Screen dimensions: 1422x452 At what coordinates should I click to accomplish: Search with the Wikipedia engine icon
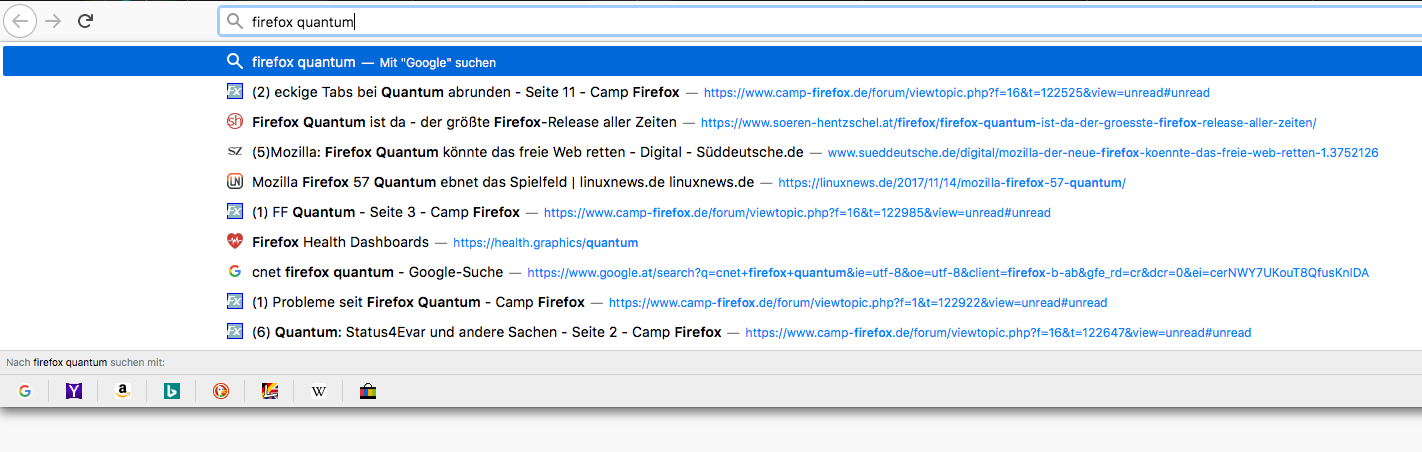tap(319, 391)
